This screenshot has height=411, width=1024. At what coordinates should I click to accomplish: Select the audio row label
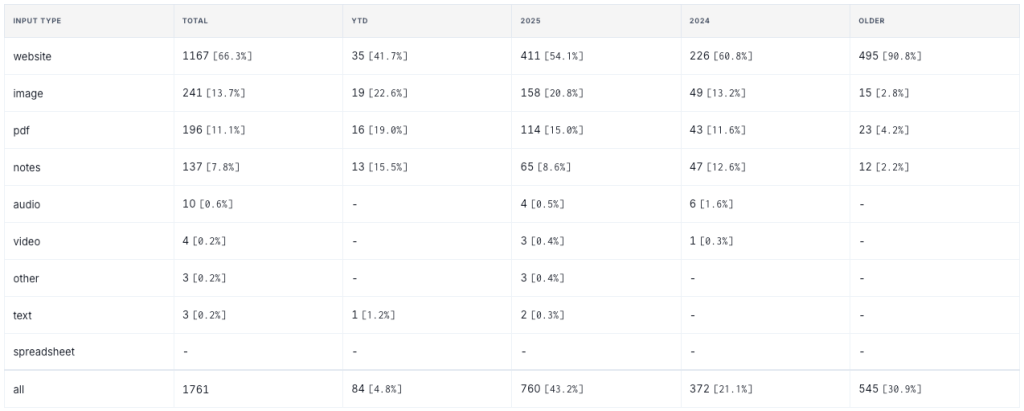click(27, 204)
